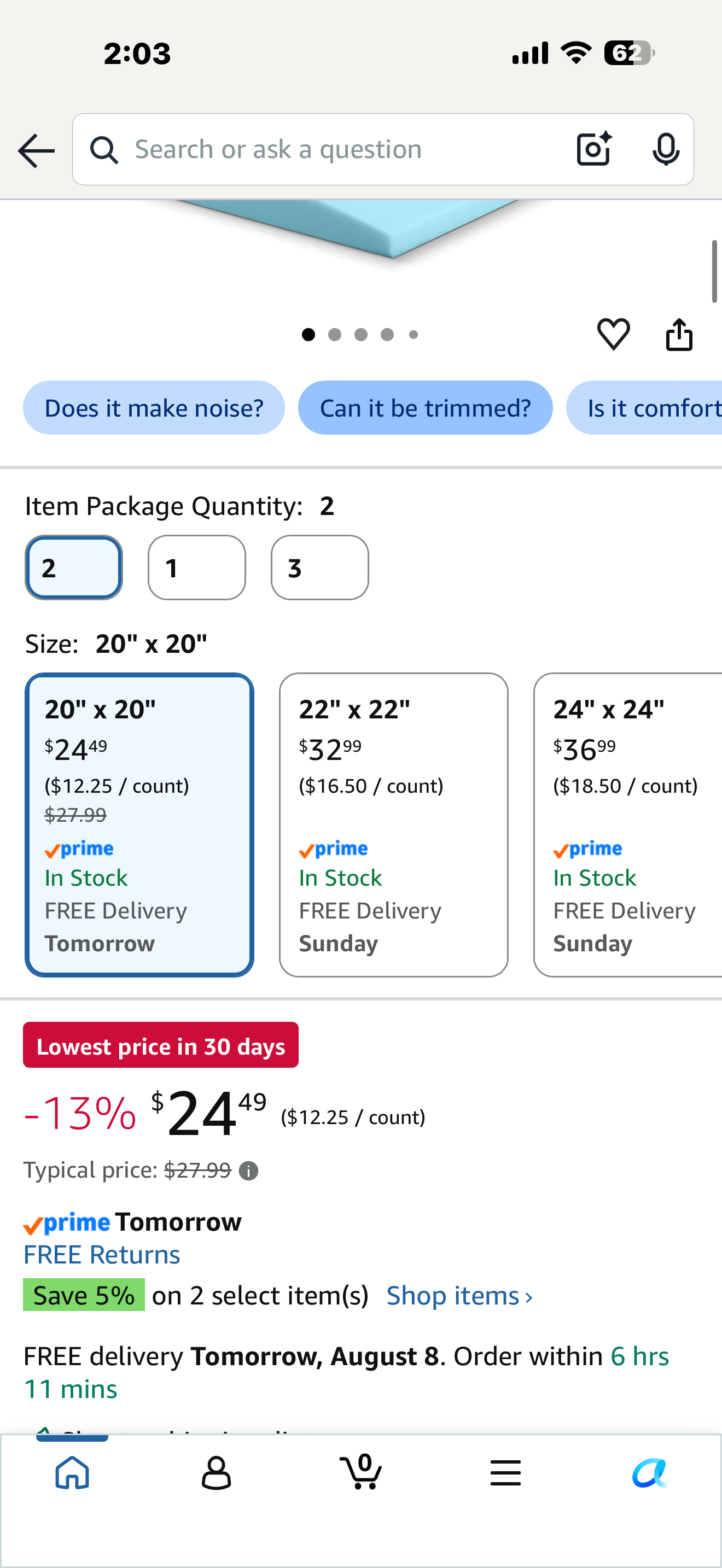The height and width of the screenshot is (1568, 722).
Task: Open the cart icon in bottom bar
Action: (x=361, y=1472)
